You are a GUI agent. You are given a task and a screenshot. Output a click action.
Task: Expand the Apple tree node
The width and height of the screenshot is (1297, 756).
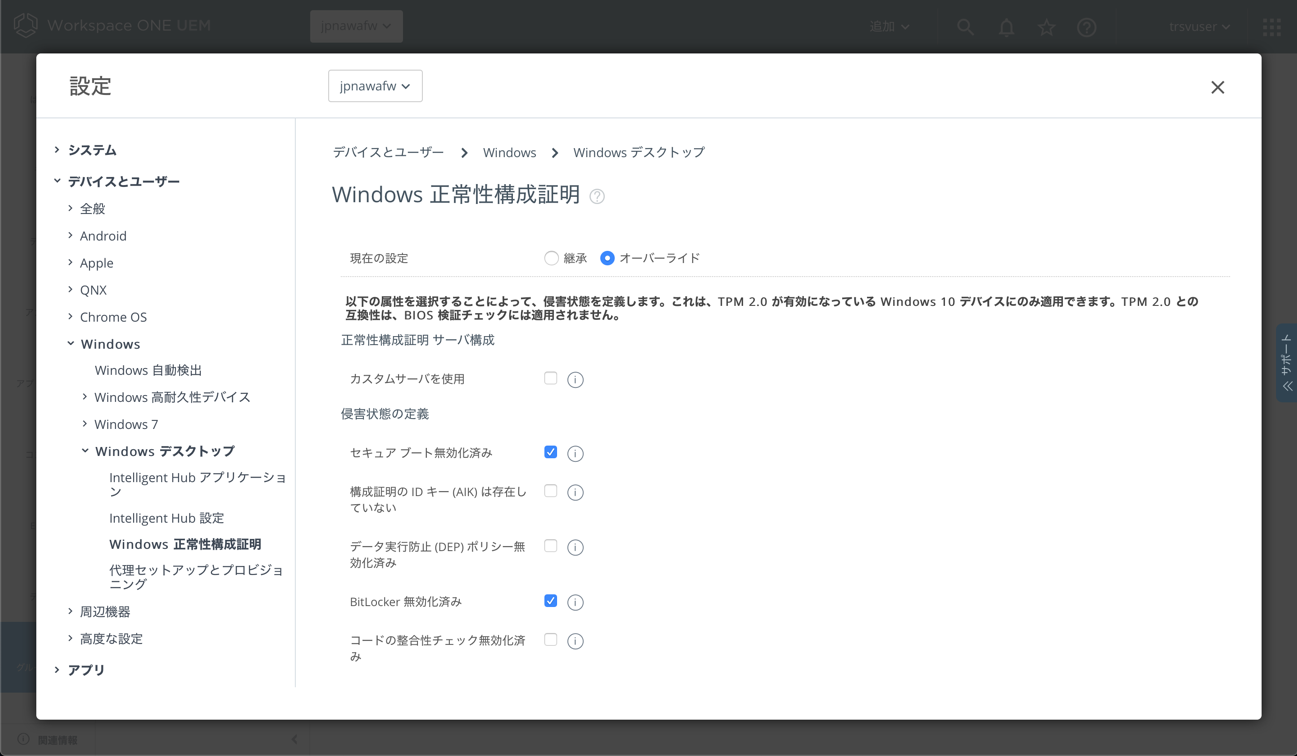[x=70, y=262]
